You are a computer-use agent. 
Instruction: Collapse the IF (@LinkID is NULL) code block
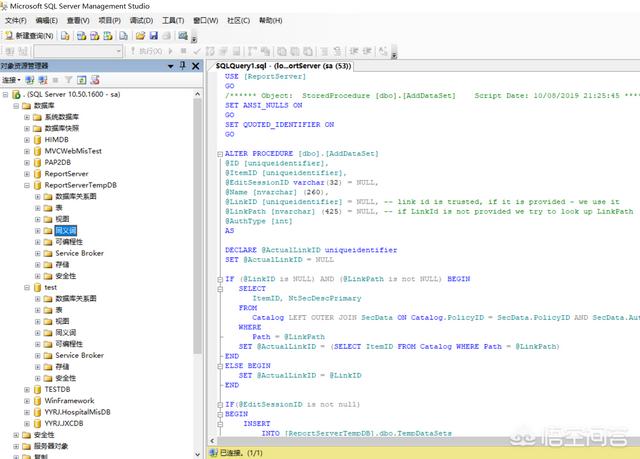point(220,279)
